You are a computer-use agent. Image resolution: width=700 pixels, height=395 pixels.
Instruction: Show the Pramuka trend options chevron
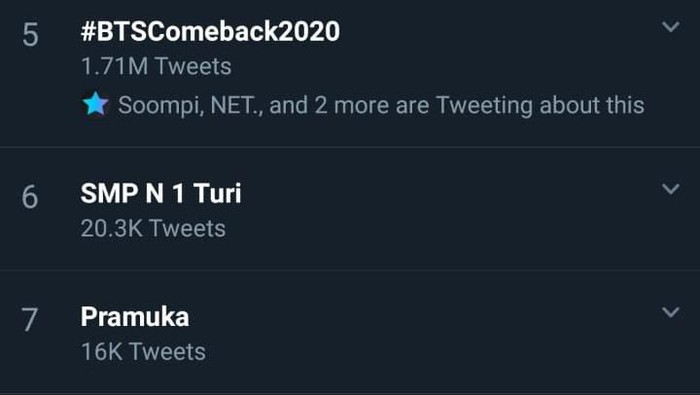tap(671, 312)
